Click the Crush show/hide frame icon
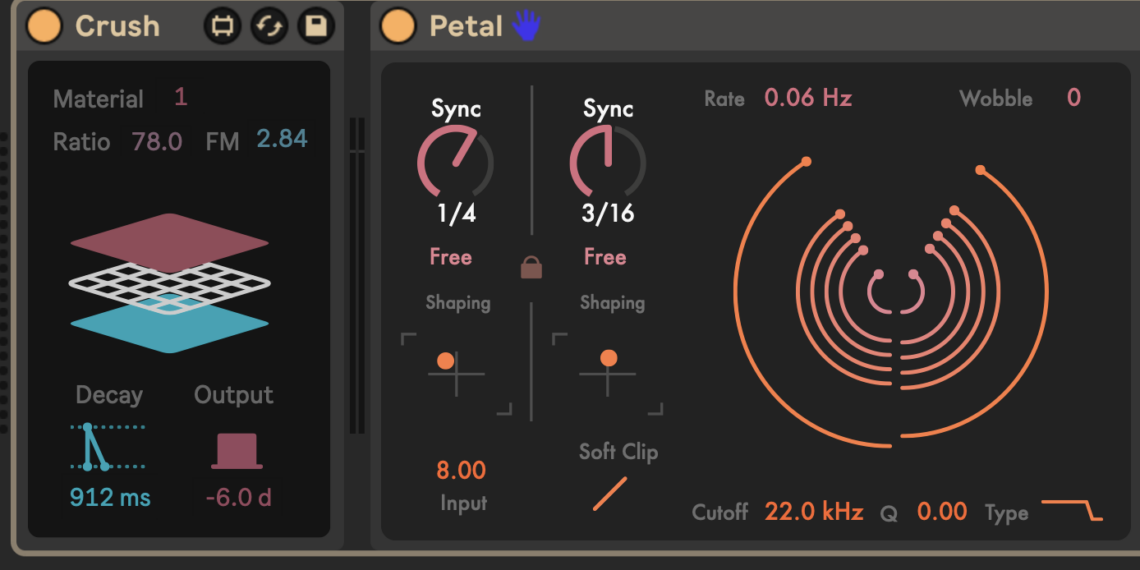Image resolution: width=1140 pixels, height=570 pixels. 222,26
